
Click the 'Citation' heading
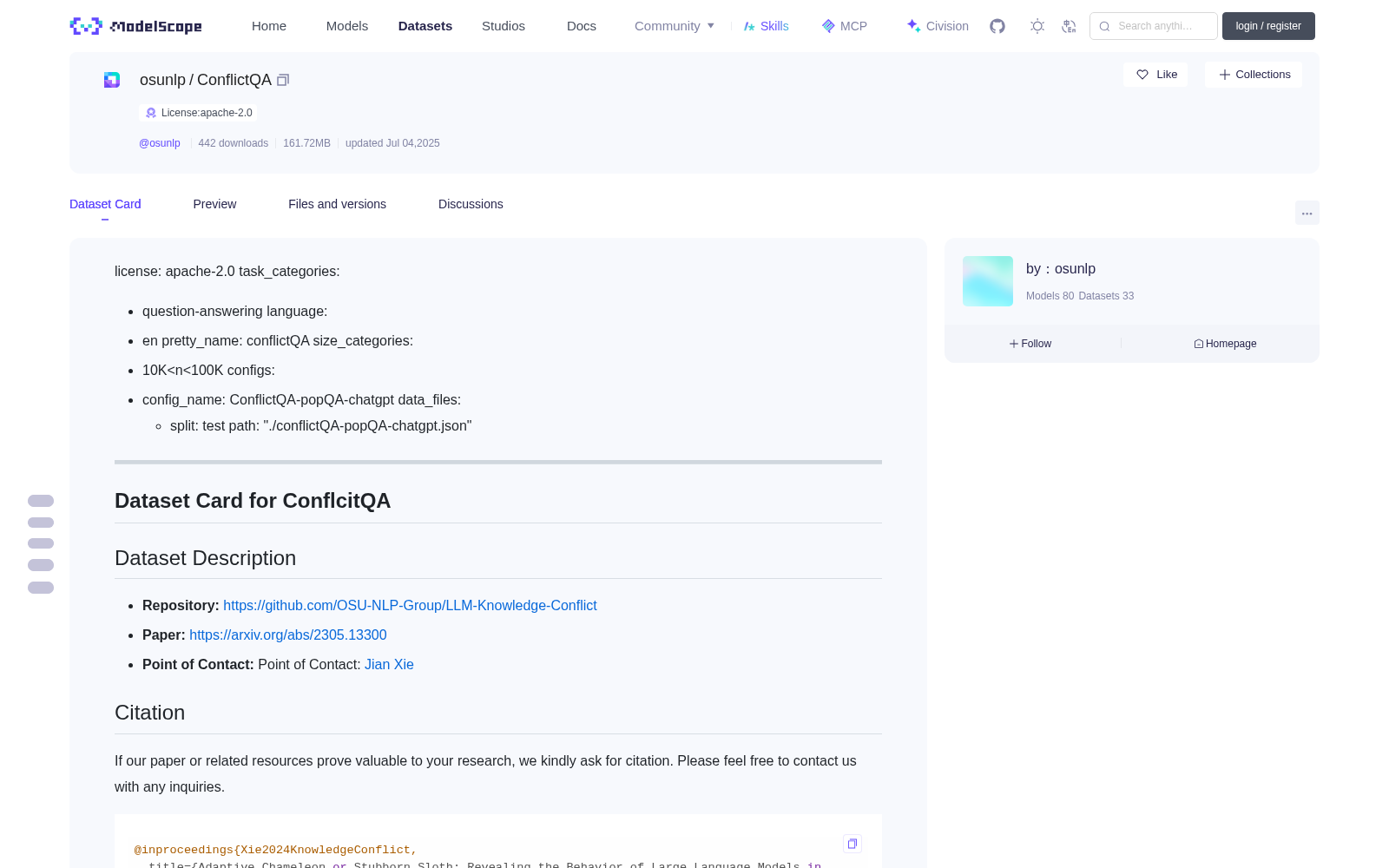149,713
